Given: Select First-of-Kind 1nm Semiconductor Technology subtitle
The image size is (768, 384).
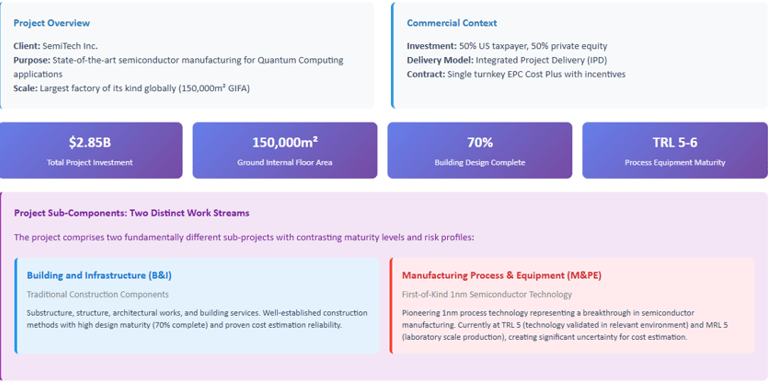Looking at the screenshot, I should pos(486,294).
